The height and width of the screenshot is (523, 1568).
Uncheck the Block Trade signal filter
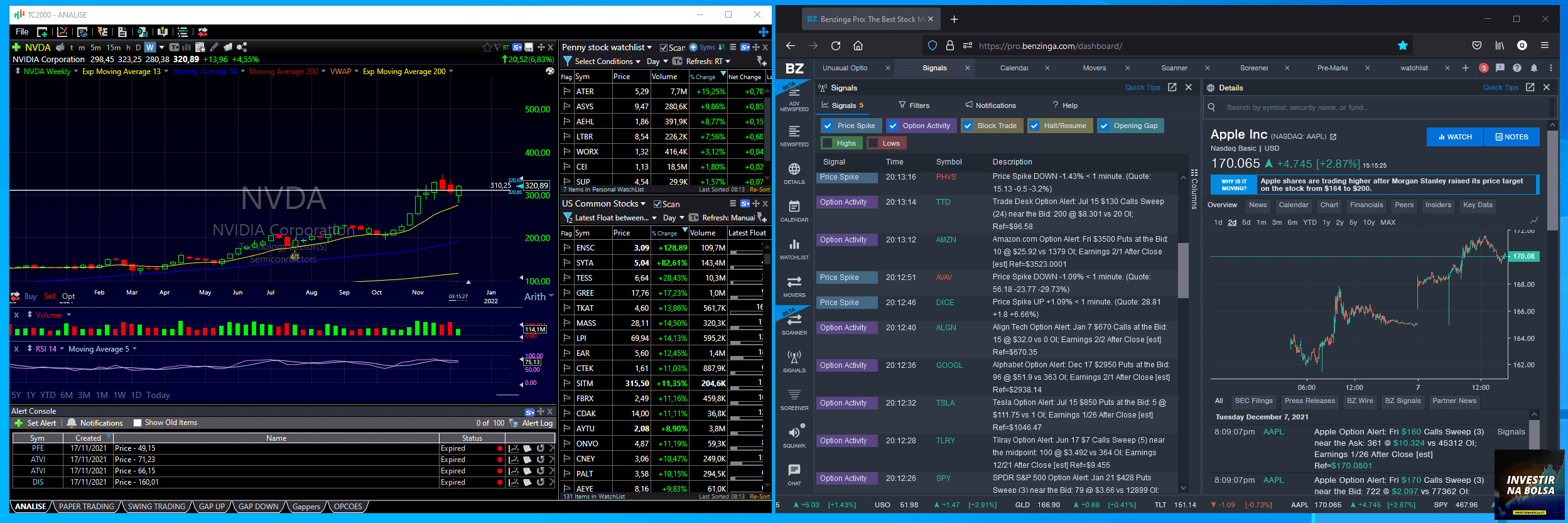[x=968, y=126]
